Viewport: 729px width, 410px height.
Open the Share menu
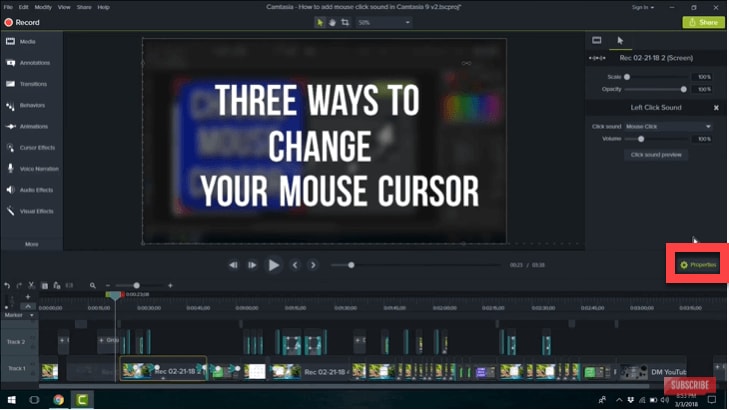coord(84,7)
